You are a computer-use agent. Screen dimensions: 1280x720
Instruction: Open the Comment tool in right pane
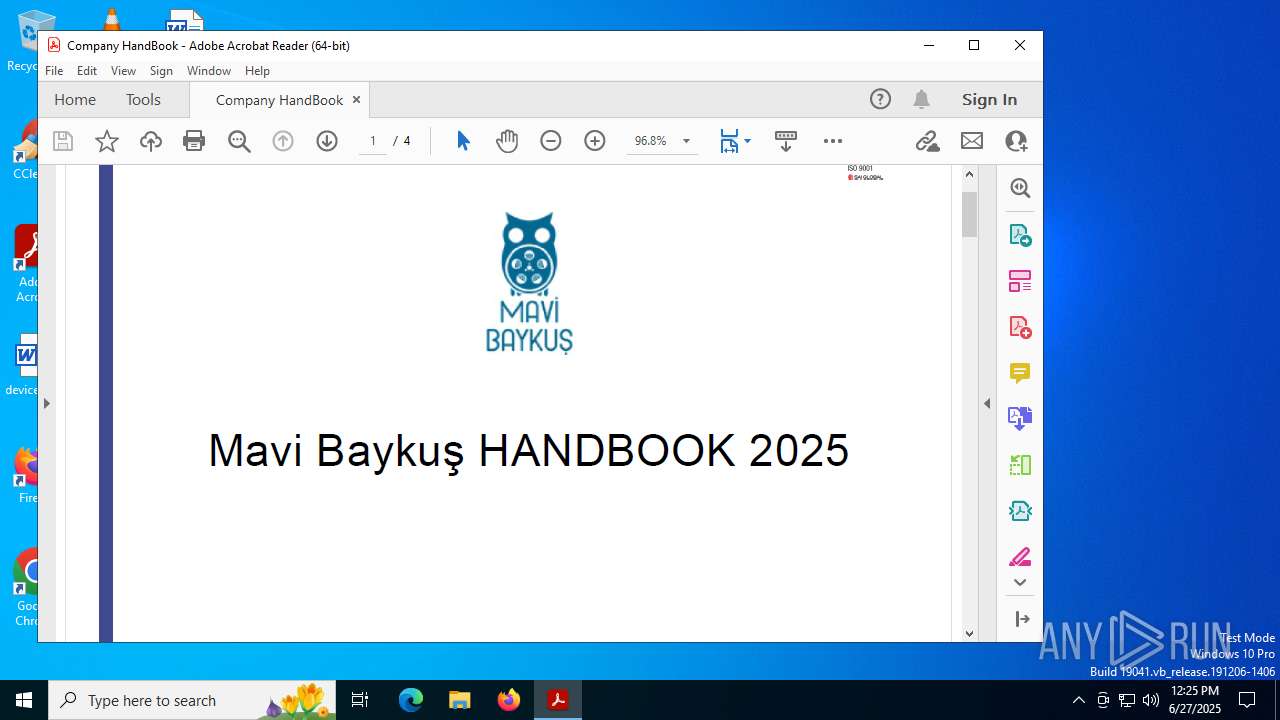click(1020, 373)
